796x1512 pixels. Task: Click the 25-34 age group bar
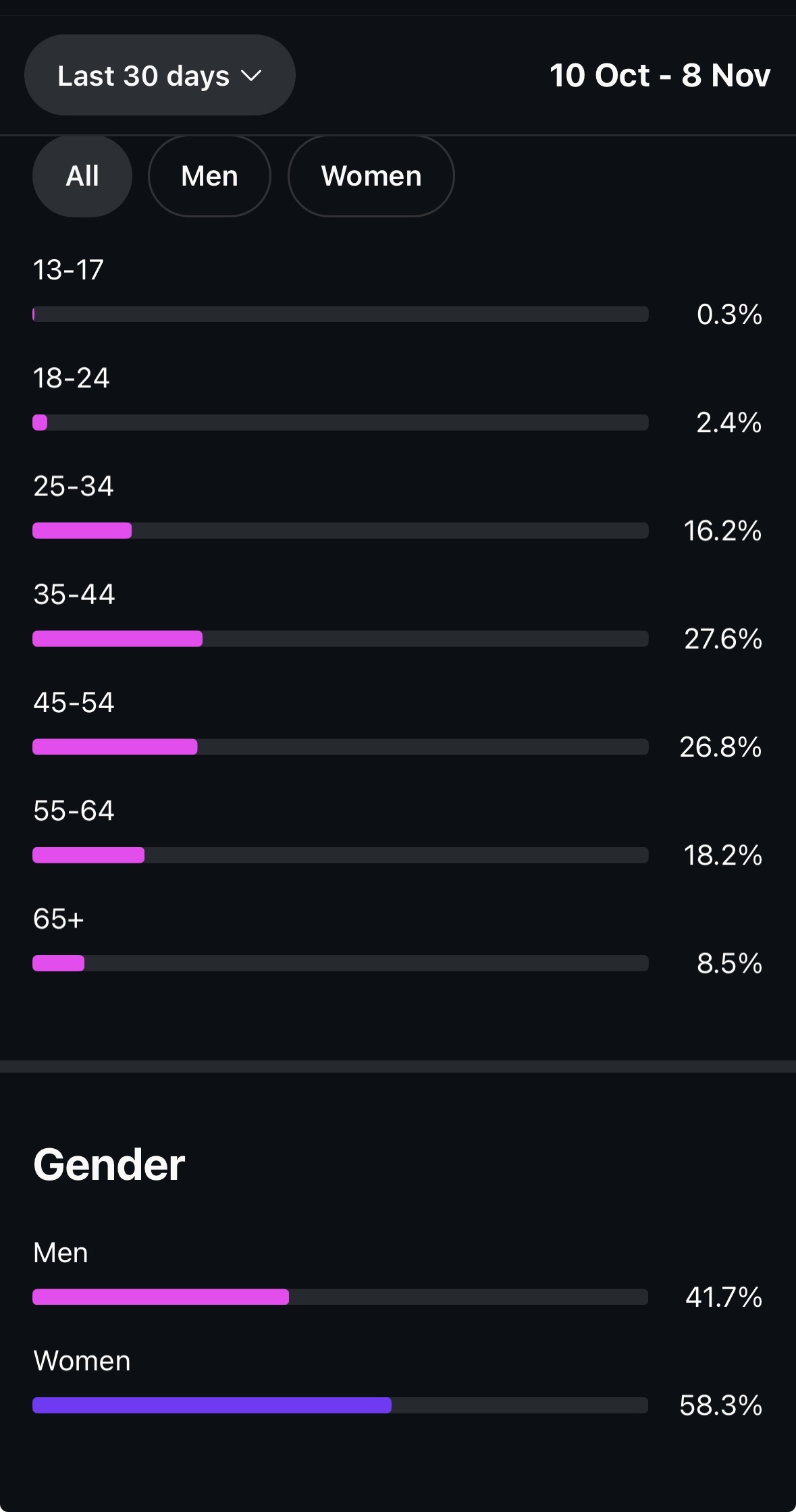[x=340, y=531]
